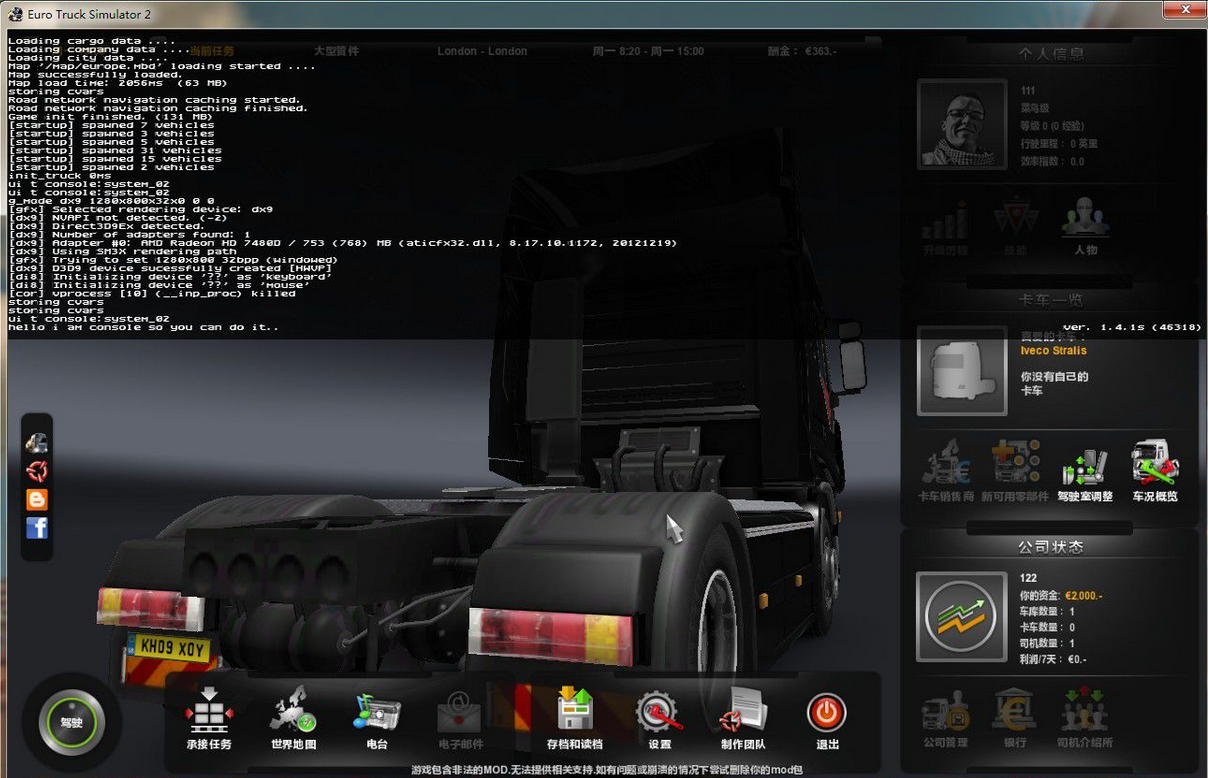The width and height of the screenshot is (1208, 778).
Task: Click console line 'Road network navigation caching finished.'
Action: [157, 108]
